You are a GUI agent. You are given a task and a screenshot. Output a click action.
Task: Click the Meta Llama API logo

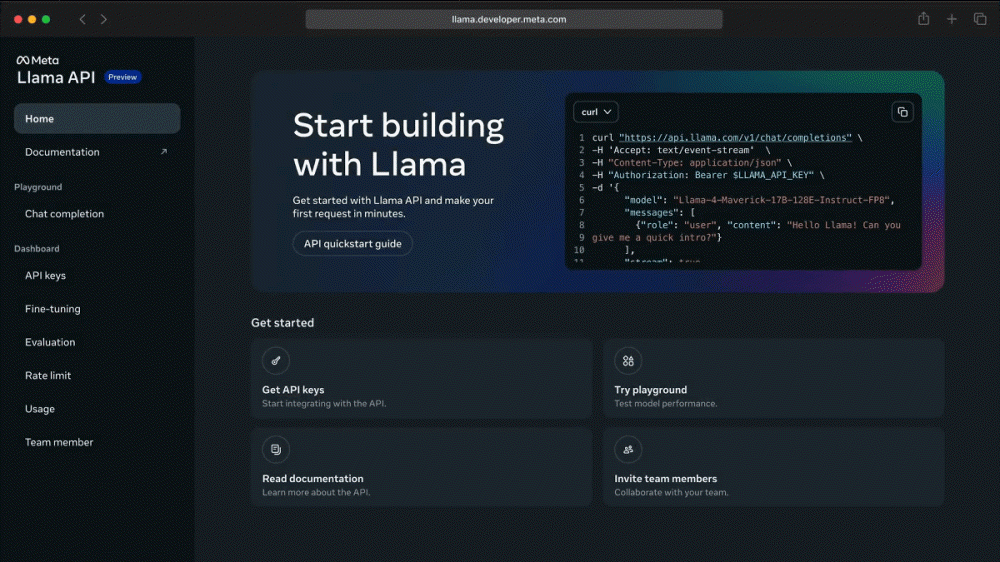(55, 70)
